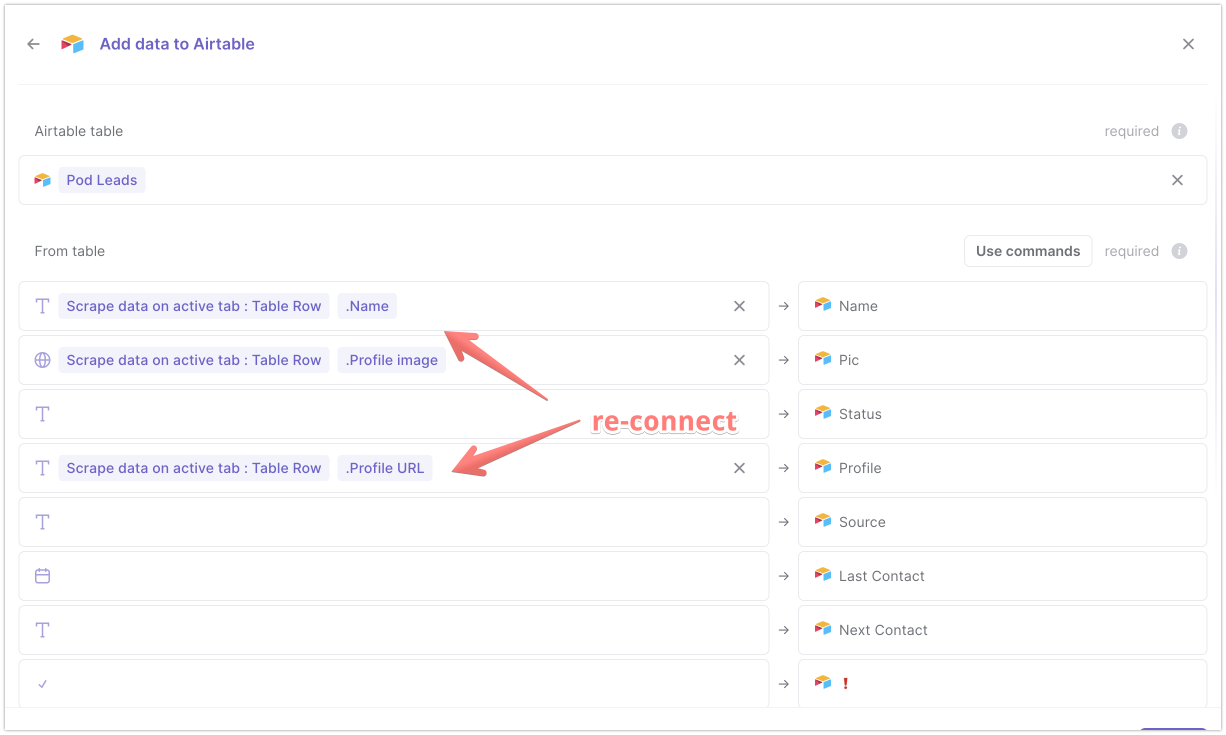Click globe URL icon in Pic row
Viewport: 1226px width, 735px height.
click(x=42, y=360)
